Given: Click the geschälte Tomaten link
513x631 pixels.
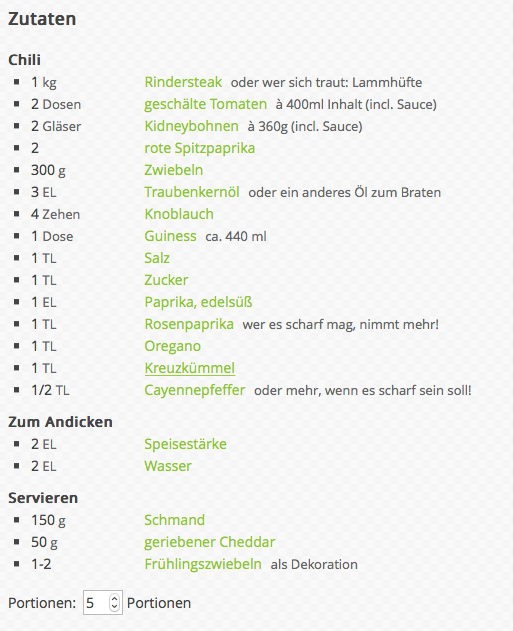Looking at the screenshot, I should click(206, 104).
